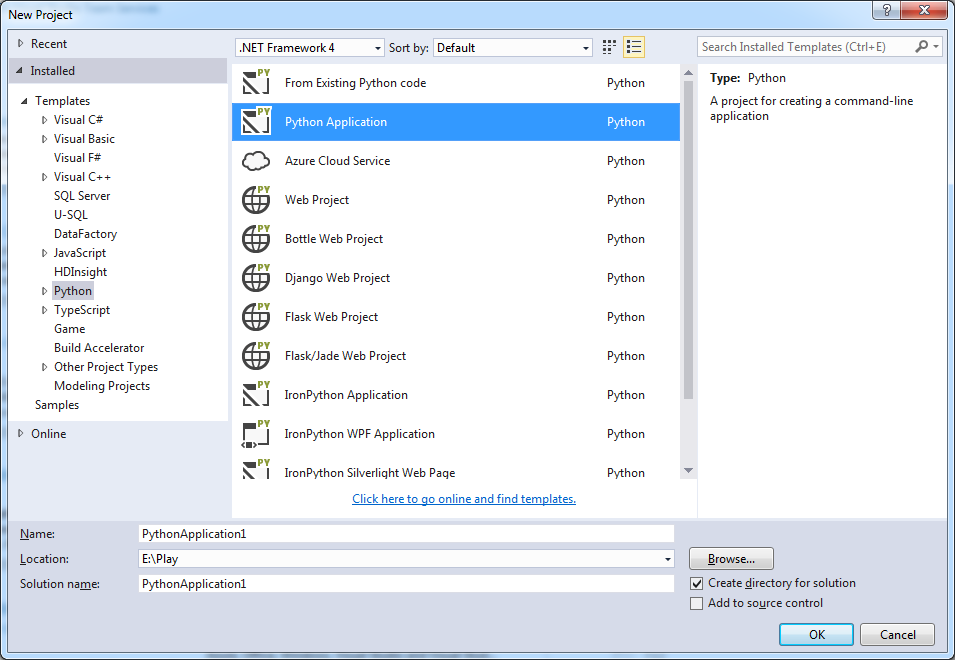Expand the Recent section
This screenshot has width=955, height=660.
(x=21, y=43)
